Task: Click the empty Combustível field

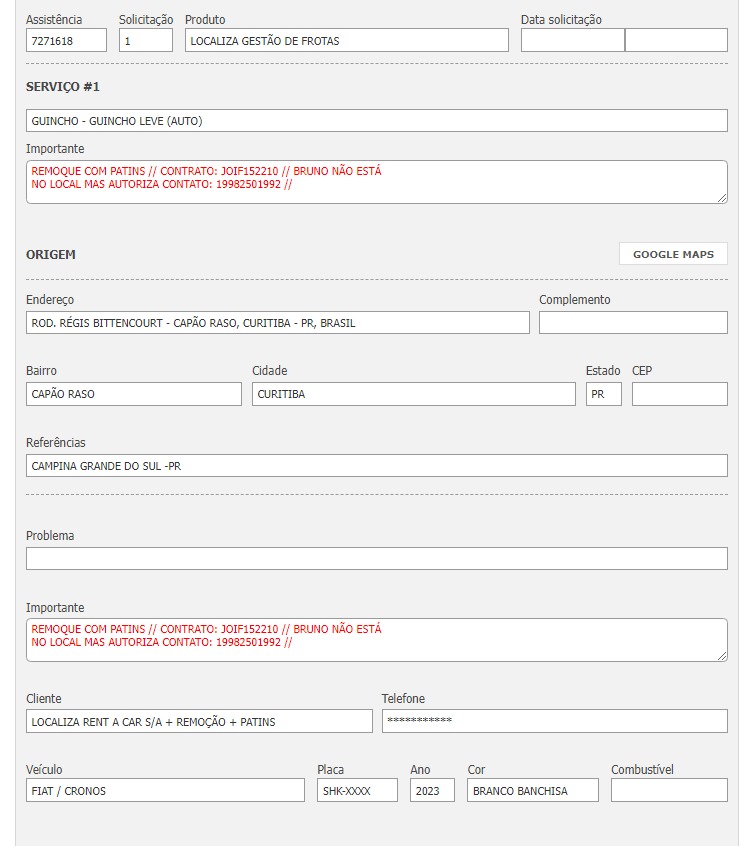Action: click(669, 791)
